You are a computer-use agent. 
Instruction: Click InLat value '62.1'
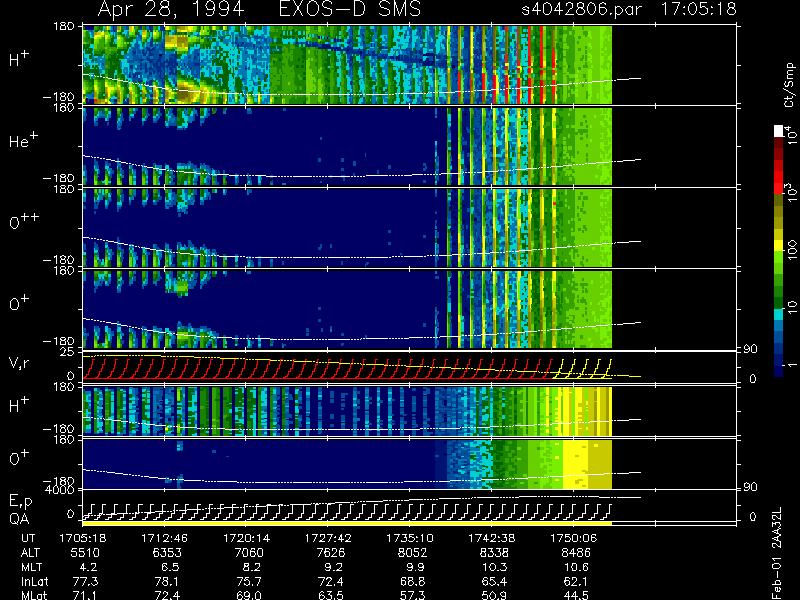576,582
